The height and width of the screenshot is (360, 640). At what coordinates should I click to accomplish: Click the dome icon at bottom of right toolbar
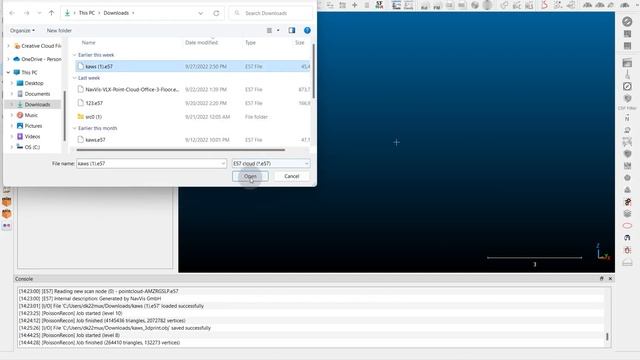tap(627, 262)
